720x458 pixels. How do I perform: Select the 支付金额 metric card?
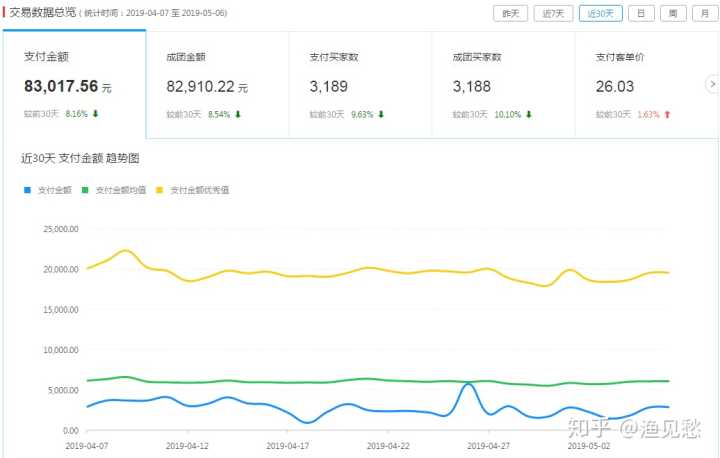point(74,84)
